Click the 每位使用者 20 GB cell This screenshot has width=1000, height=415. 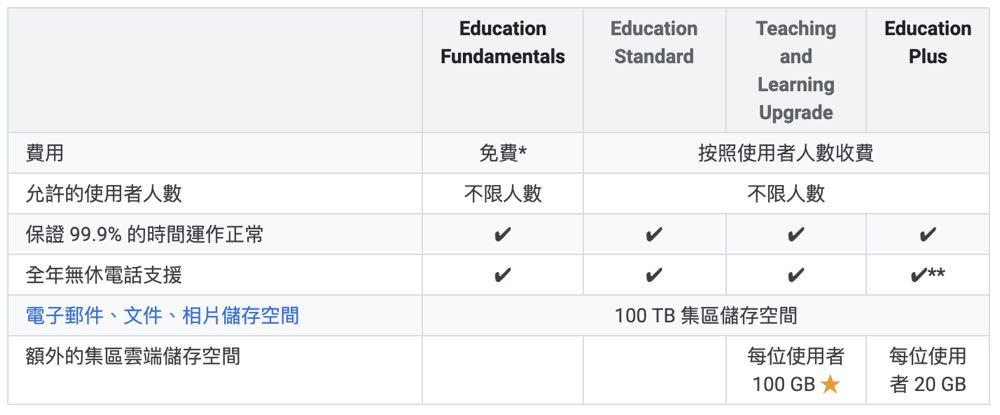927,370
